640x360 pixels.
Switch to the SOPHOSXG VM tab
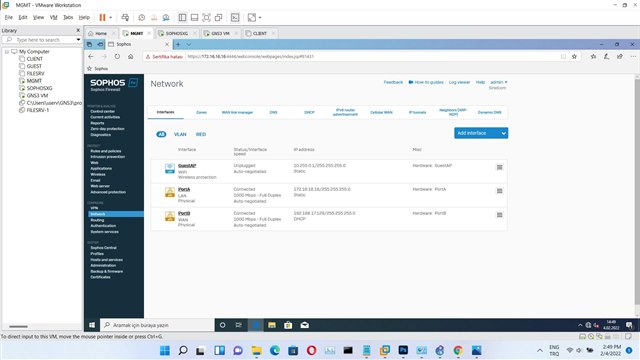click(177, 33)
